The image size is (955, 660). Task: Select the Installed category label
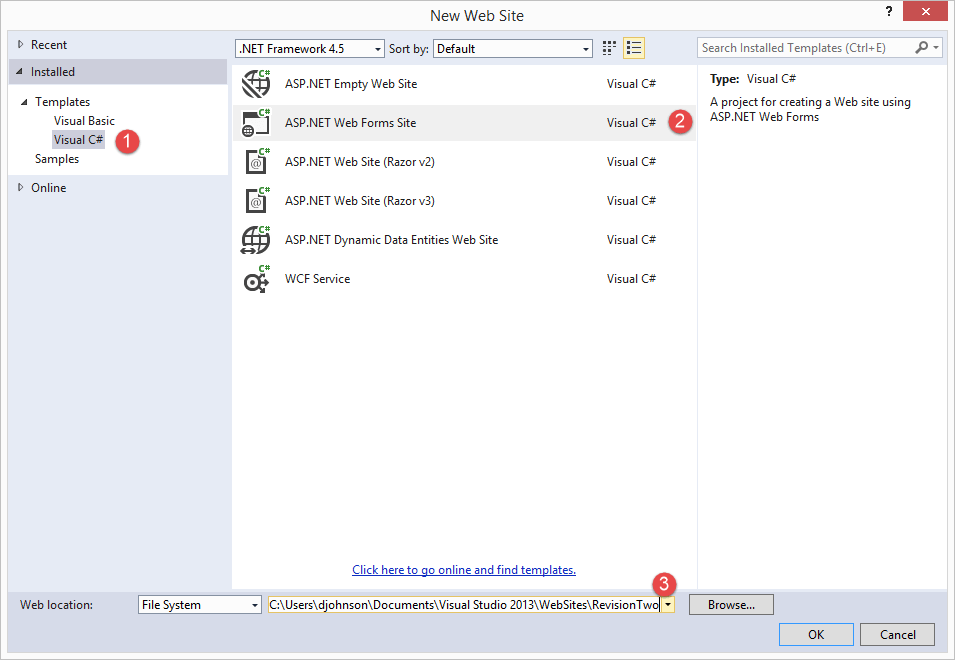[53, 72]
